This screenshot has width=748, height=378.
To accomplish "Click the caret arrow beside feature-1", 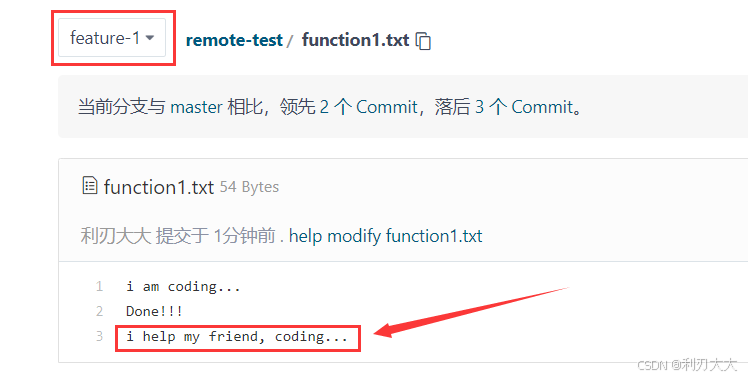I will (150, 38).
